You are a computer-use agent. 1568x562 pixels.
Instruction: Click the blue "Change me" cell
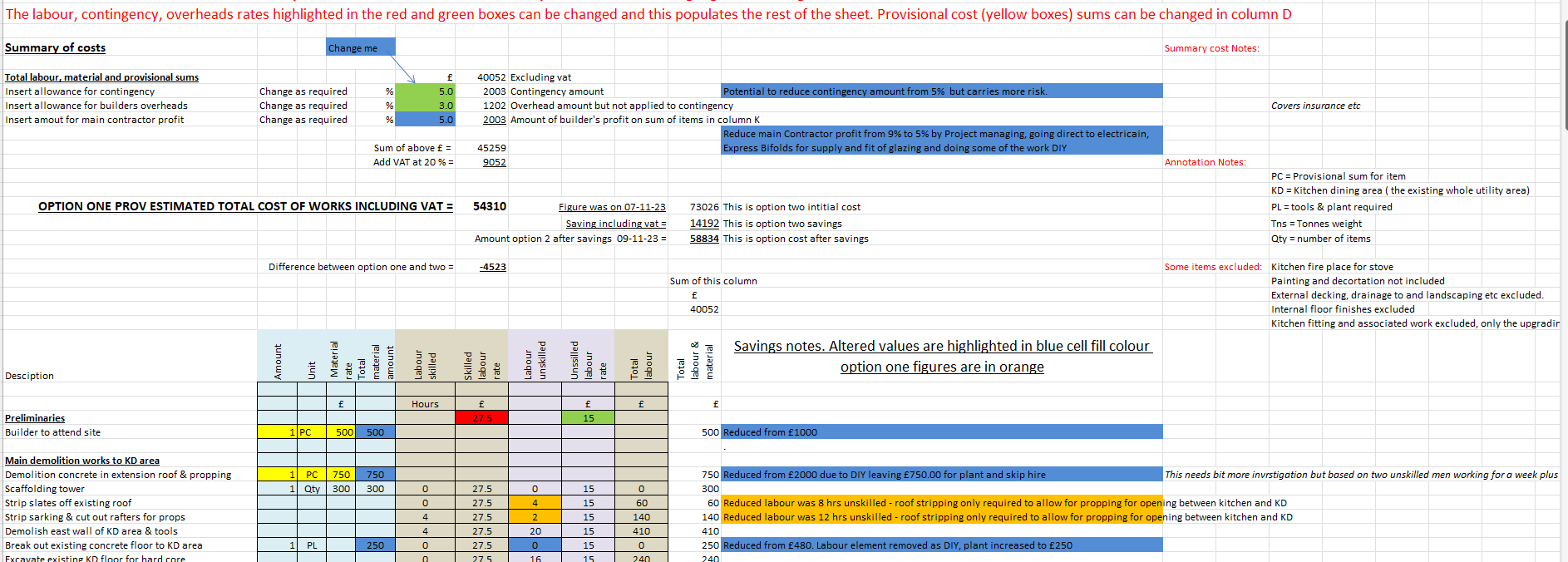pos(360,48)
